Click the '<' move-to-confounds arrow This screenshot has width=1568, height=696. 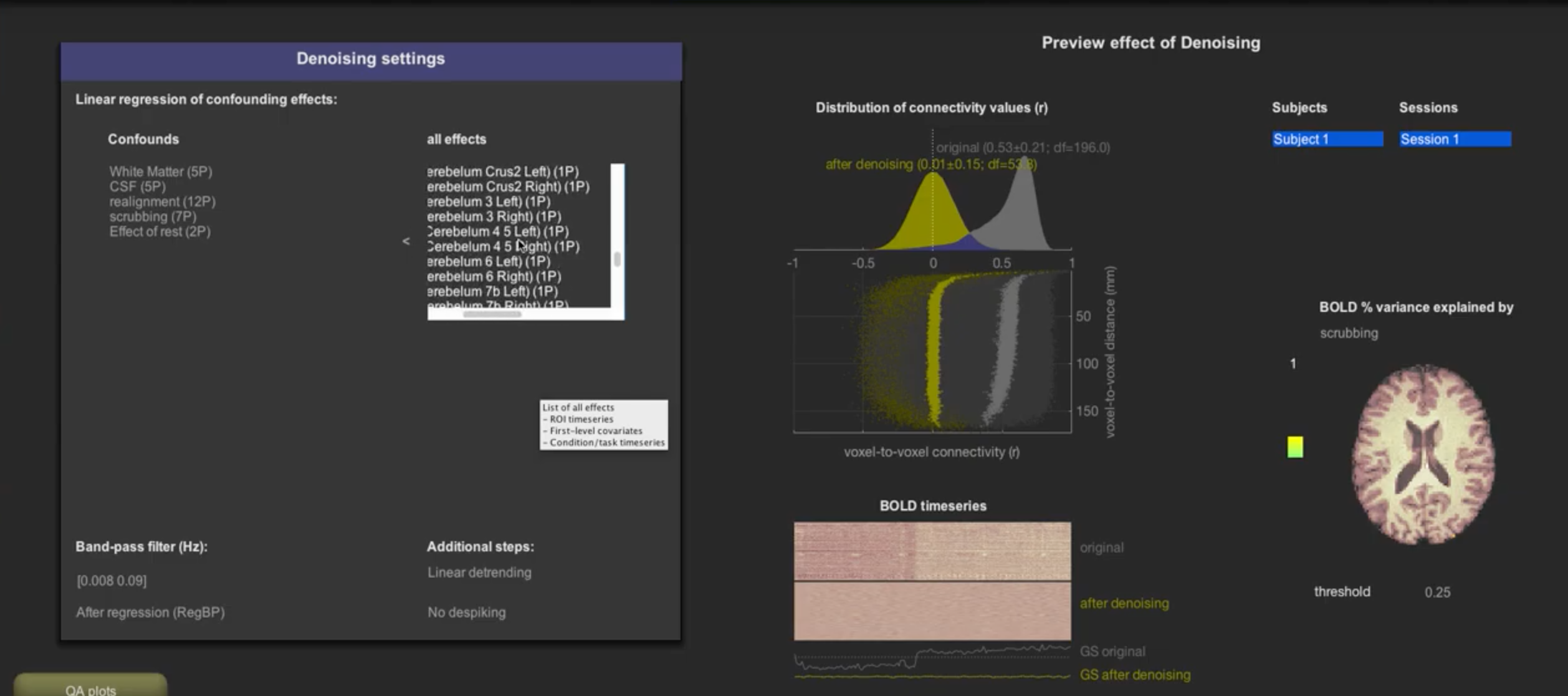(406, 241)
